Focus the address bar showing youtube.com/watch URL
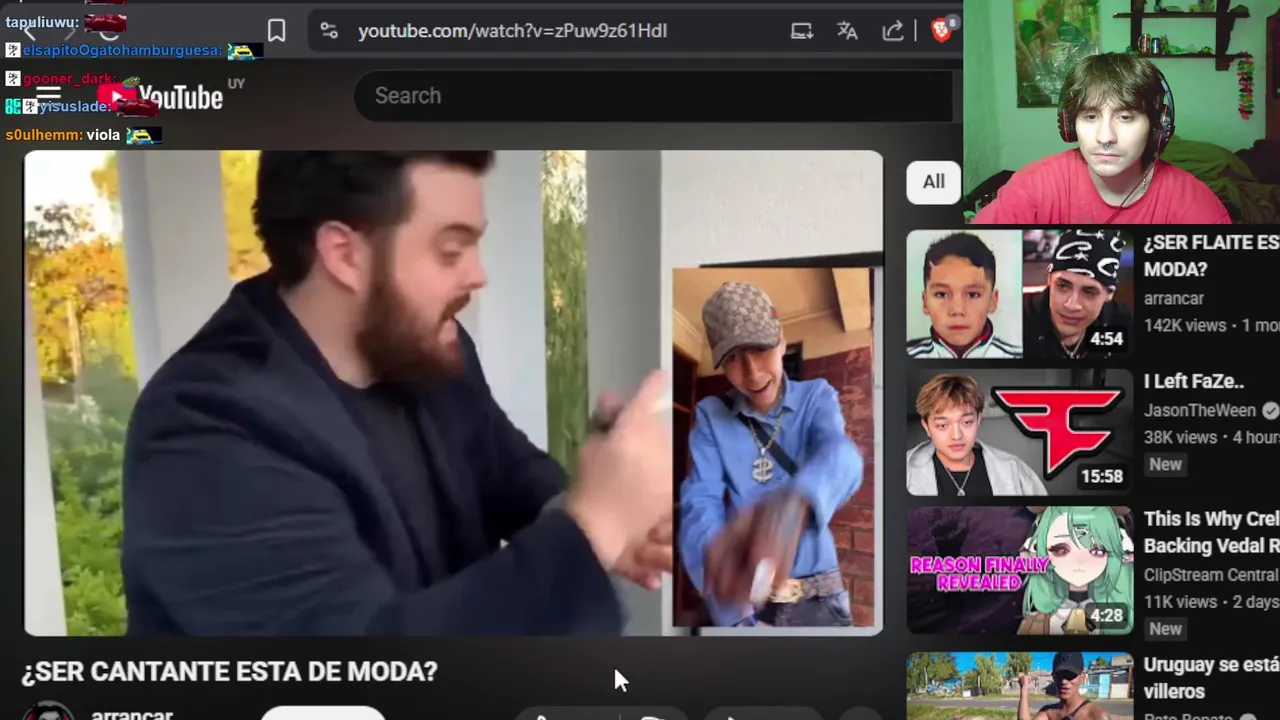Viewport: 1280px width, 720px height. pos(512,31)
